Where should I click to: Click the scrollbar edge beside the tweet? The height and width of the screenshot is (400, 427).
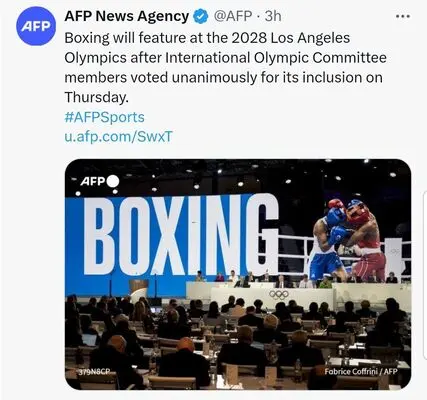[x=425, y=275]
